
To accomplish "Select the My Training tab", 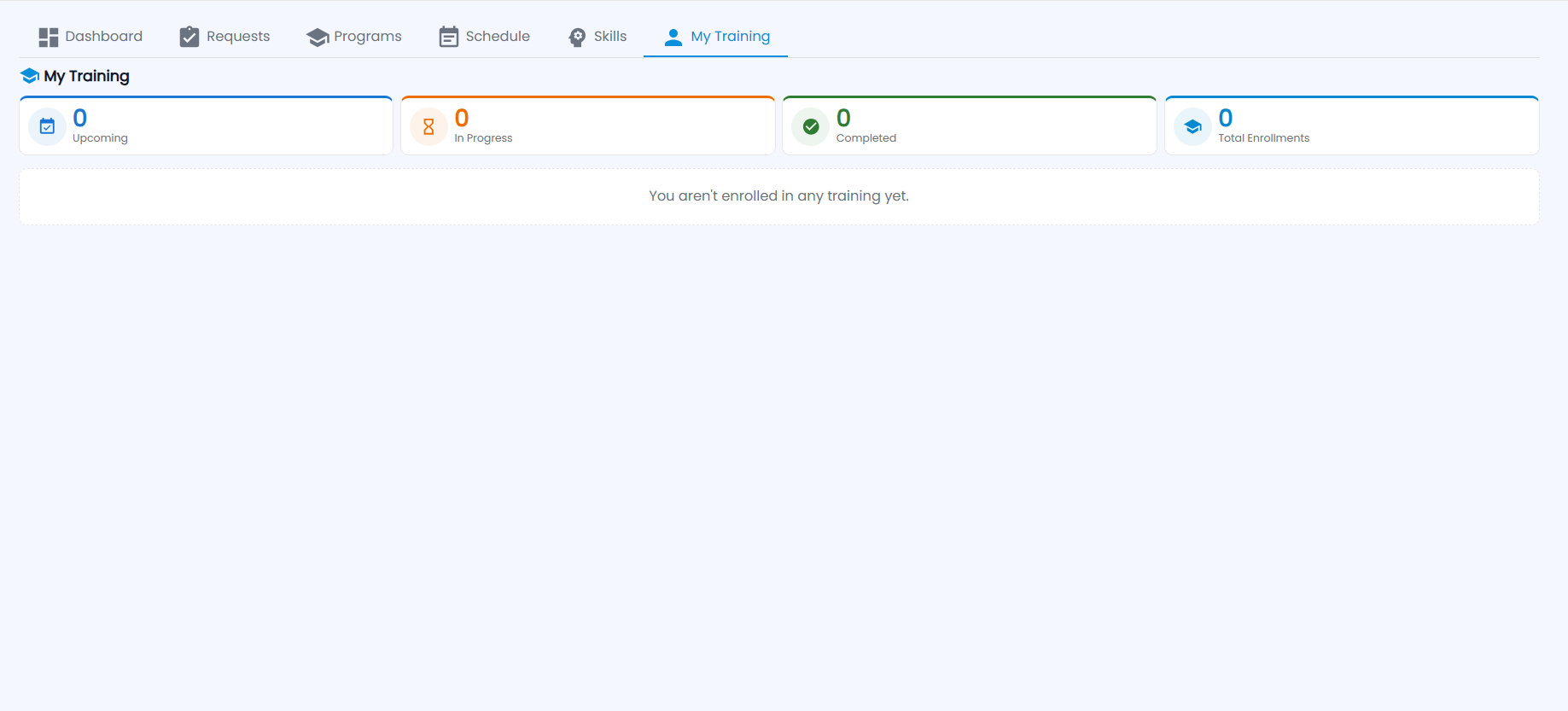I will tap(716, 37).
